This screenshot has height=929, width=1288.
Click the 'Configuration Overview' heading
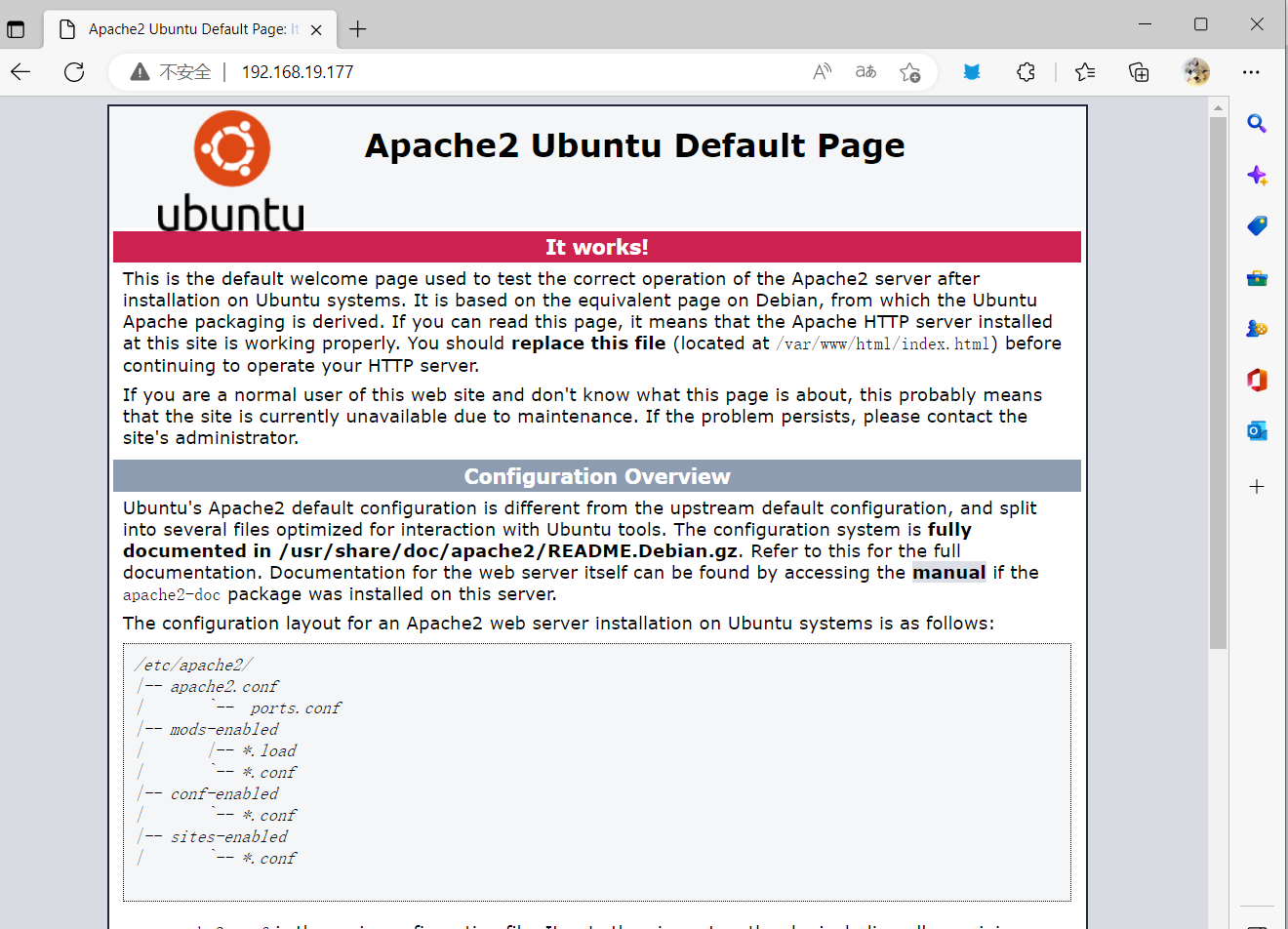click(597, 476)
